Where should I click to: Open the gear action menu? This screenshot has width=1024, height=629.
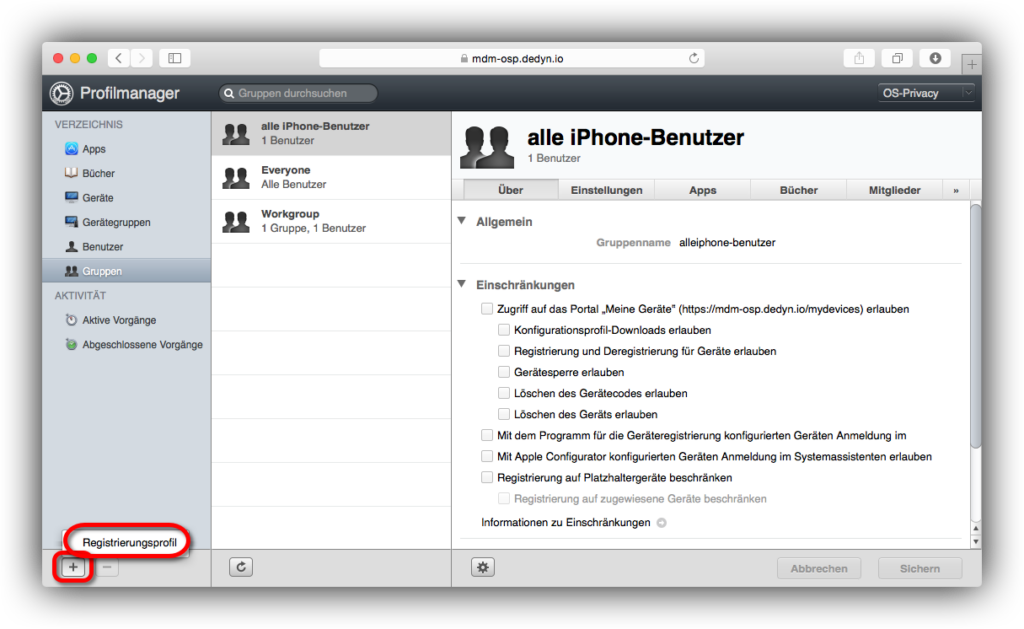click(x=483, y=567)
